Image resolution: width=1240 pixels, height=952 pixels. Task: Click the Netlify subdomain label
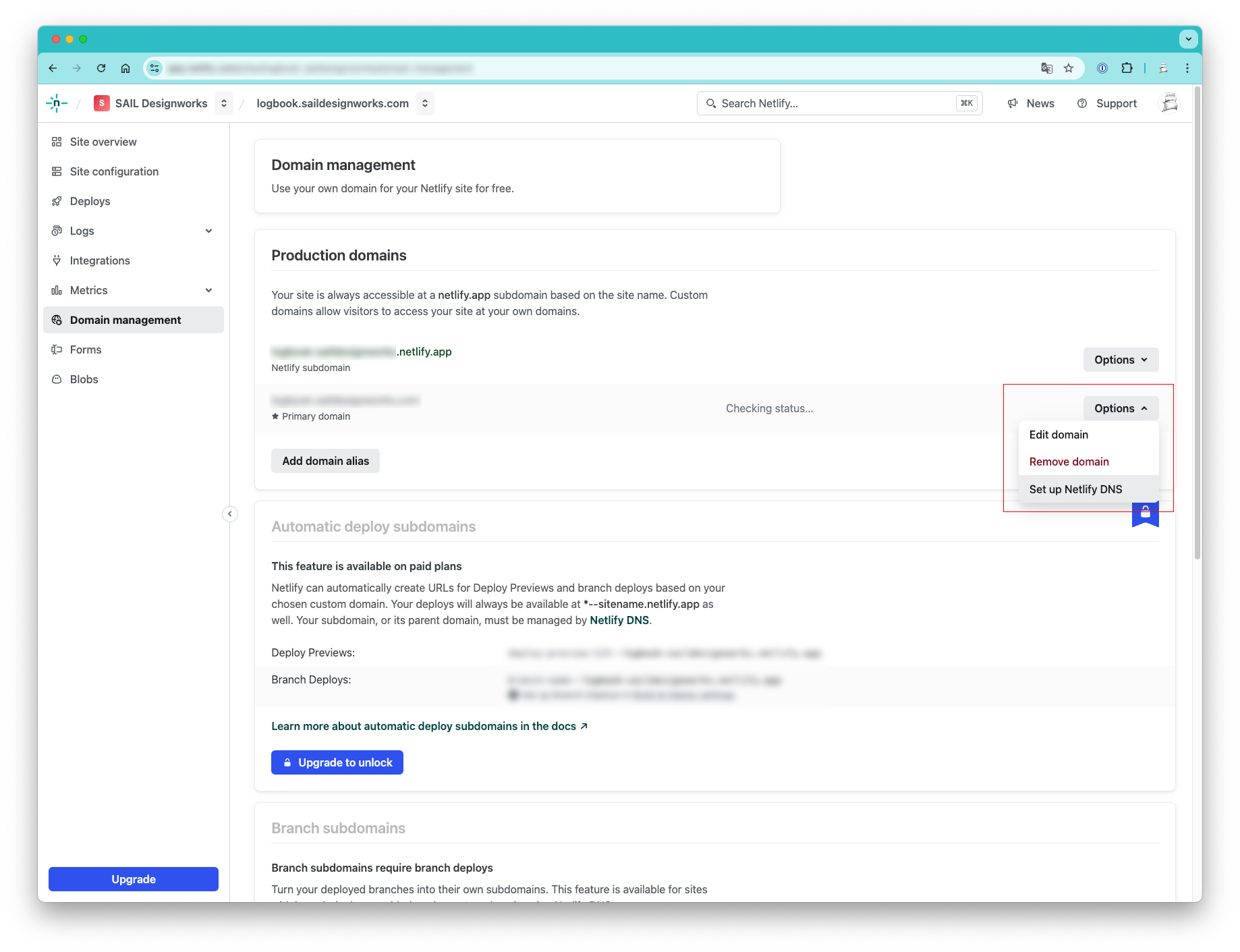311,368
